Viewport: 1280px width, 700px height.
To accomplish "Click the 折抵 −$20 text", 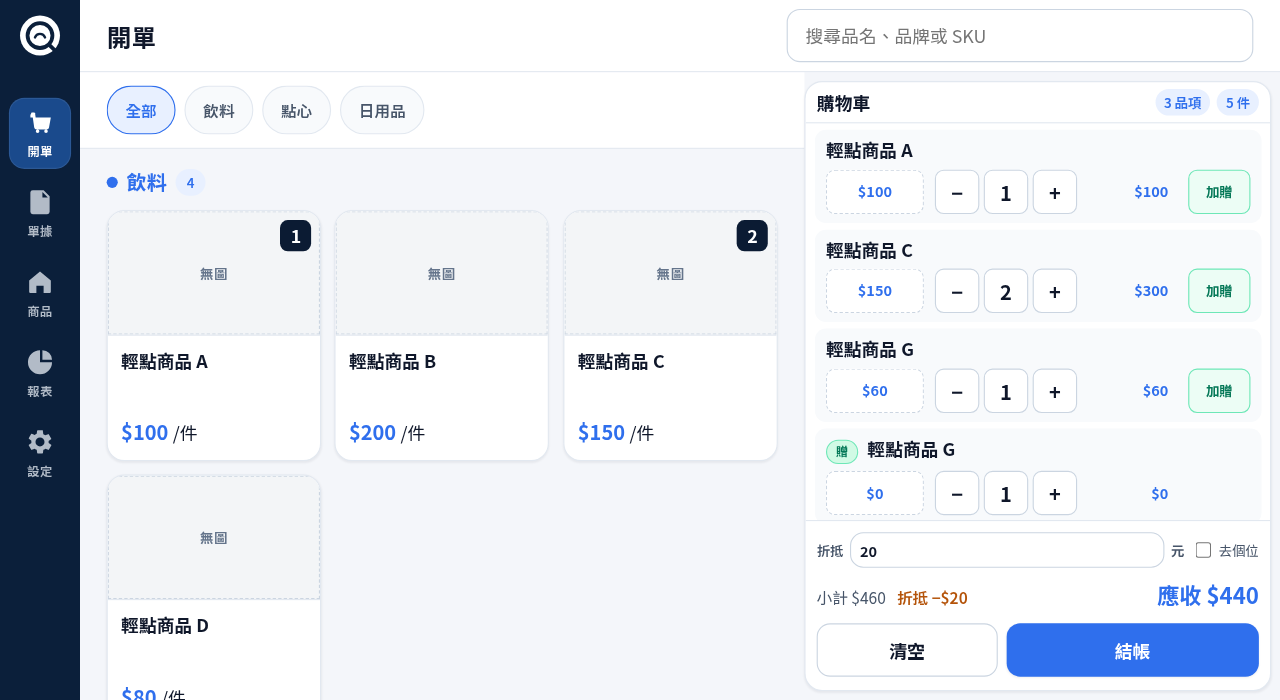I will point(932,597).
